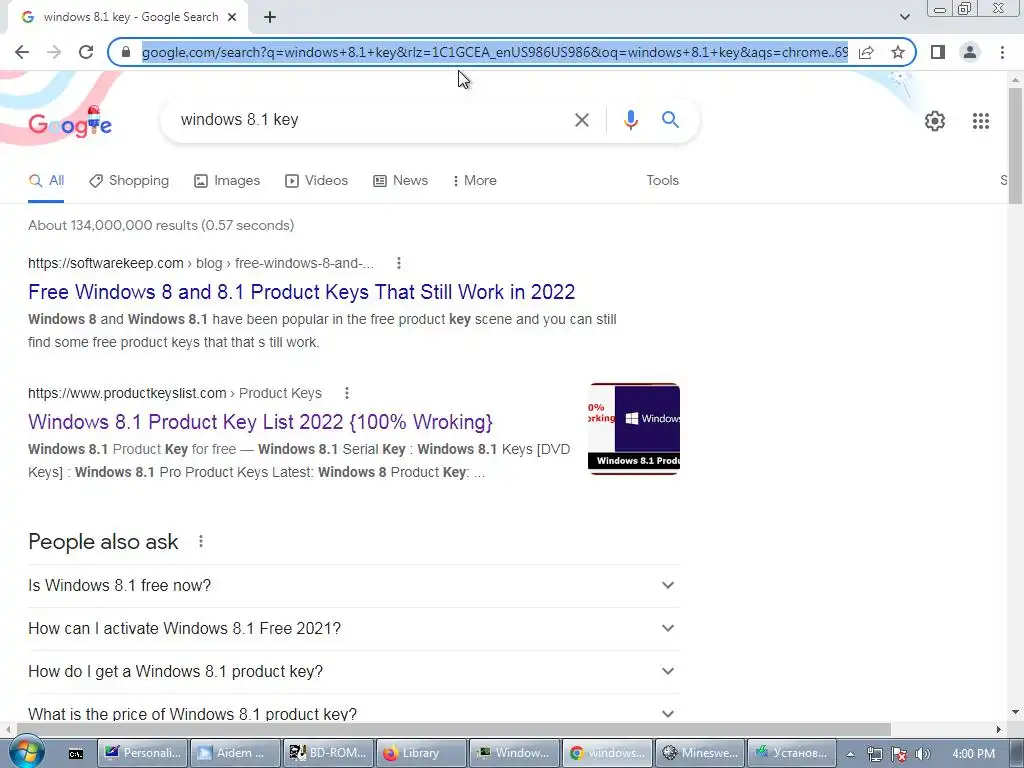Switch to Images results tab
Screen dimensions: 1024x768
(x=227, y=181)
